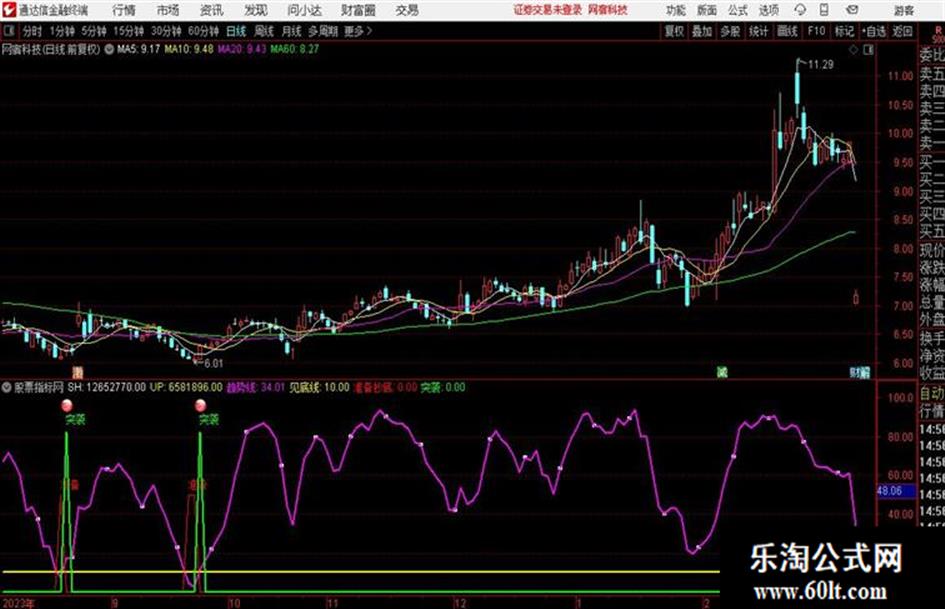Open the 版面 menu
Image resolution: width=945 pixels, height=609 pixels.
706,10
